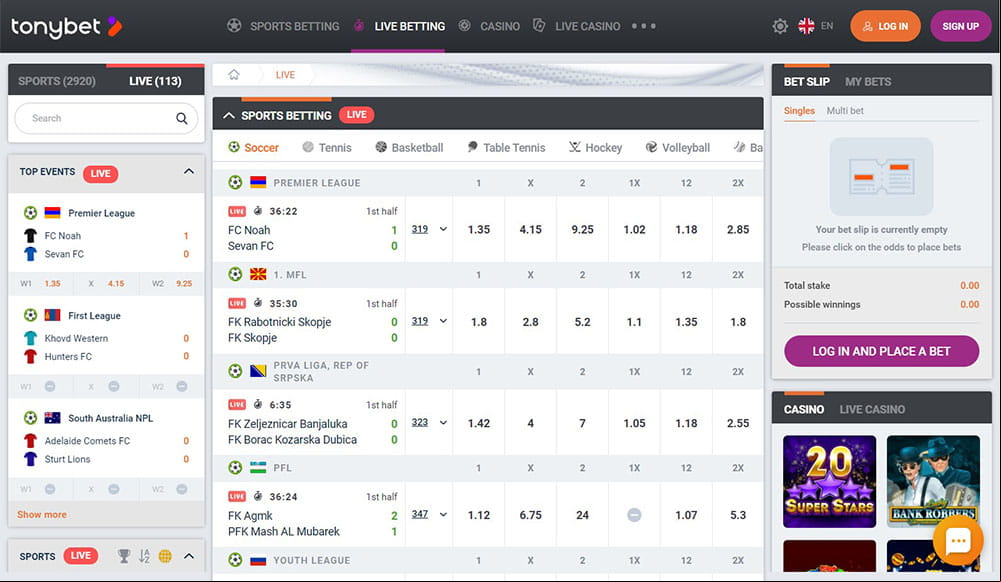Select the UK flag language icon

tap(806, 26)
